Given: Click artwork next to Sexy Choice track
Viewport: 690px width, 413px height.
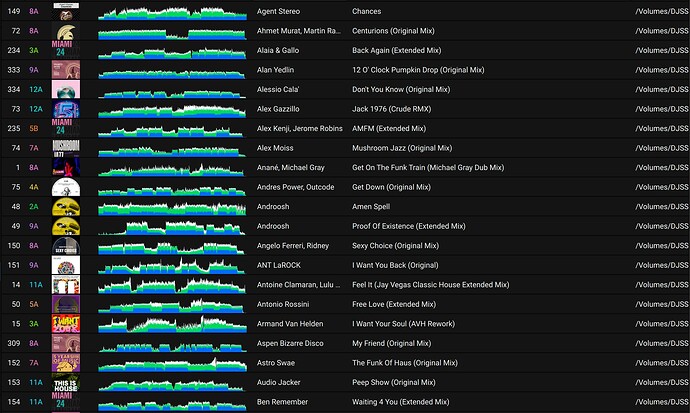Looking at the screenshot, I should coord(67,246).
